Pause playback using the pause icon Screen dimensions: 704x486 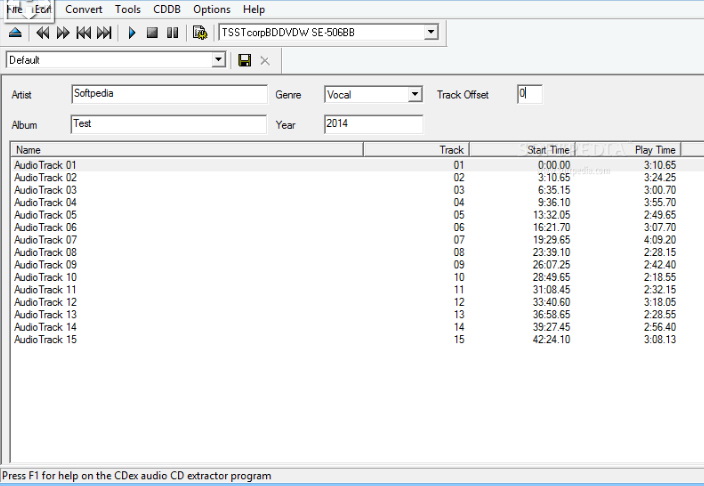(x=172, y=33)
